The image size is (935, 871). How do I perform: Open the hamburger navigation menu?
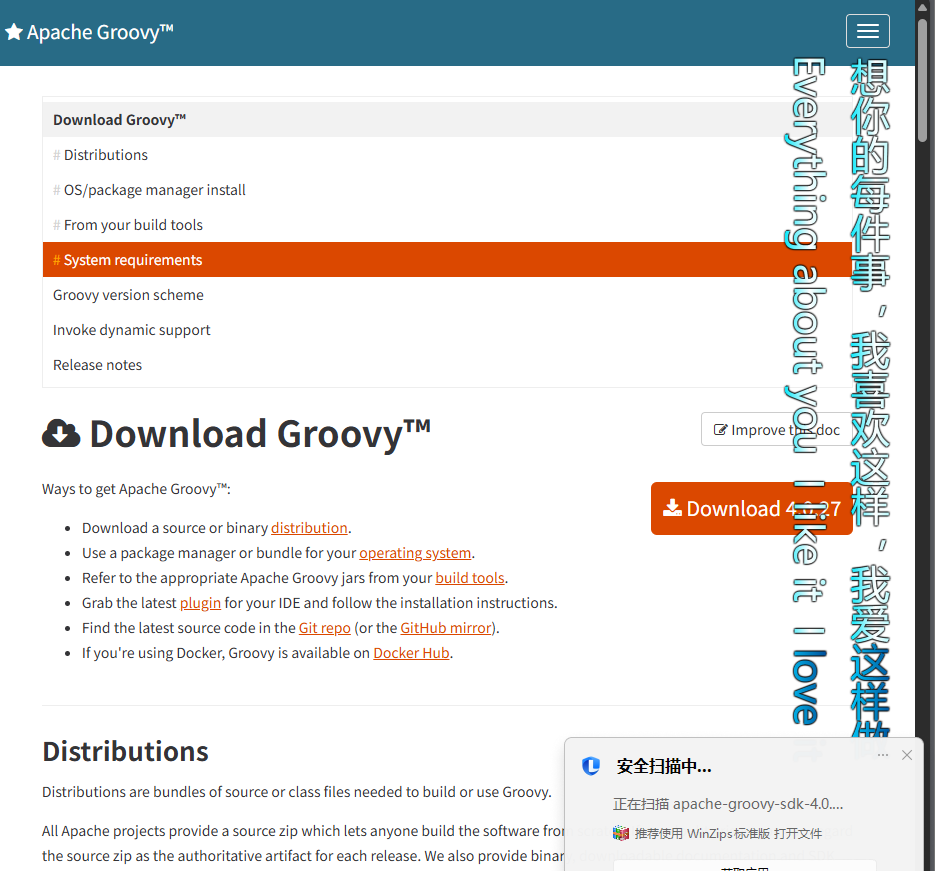[868, 31]
